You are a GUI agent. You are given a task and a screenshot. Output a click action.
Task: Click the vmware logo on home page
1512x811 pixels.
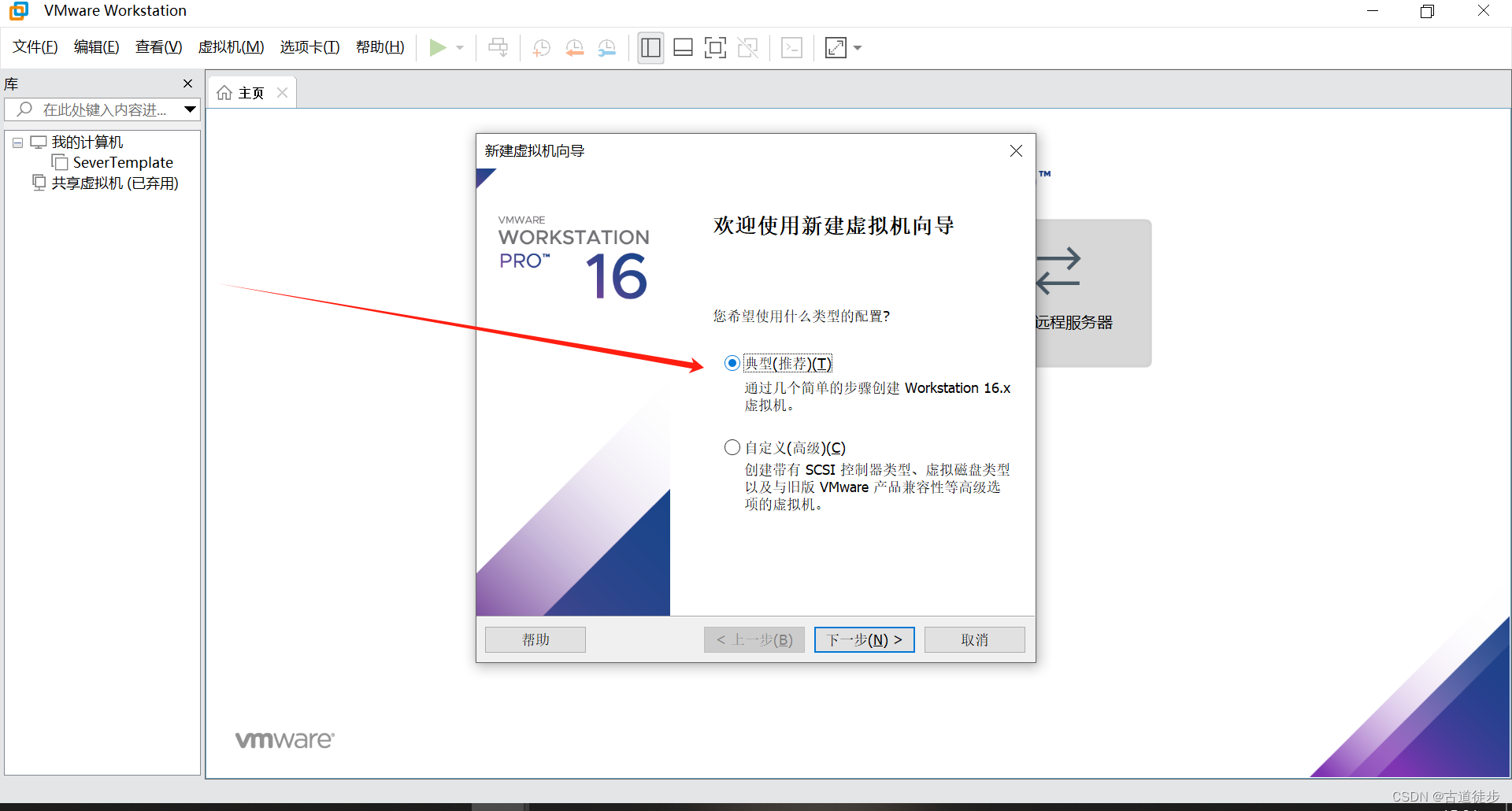(285, 739)
